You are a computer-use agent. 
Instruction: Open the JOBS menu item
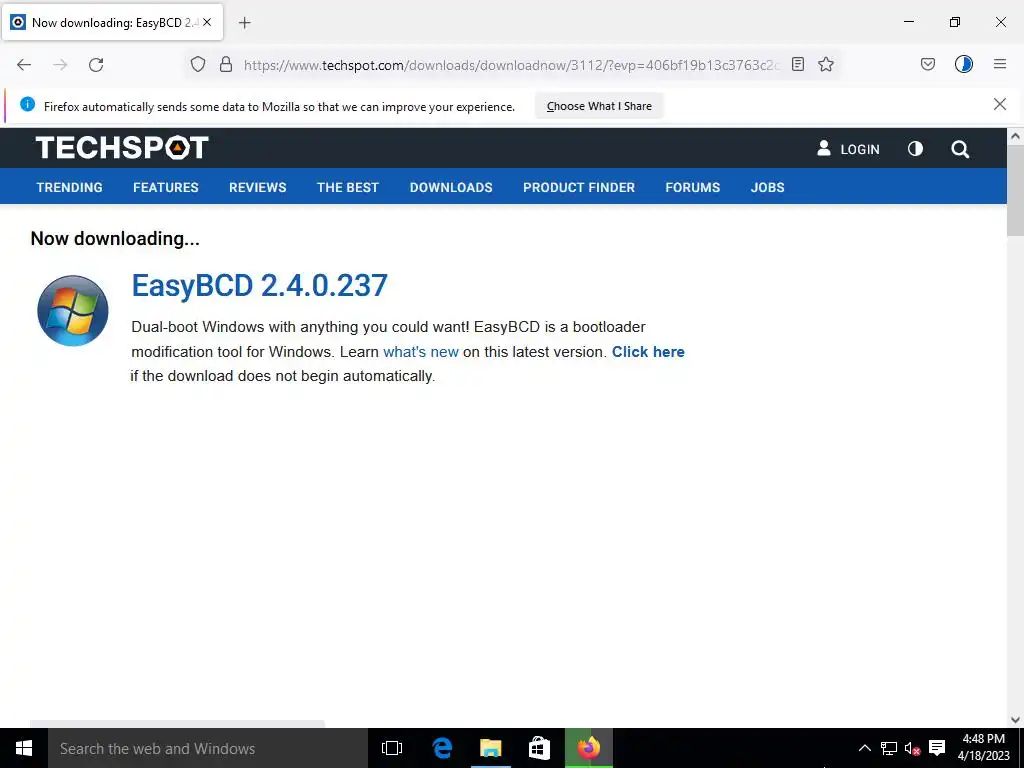pos(767,187)
